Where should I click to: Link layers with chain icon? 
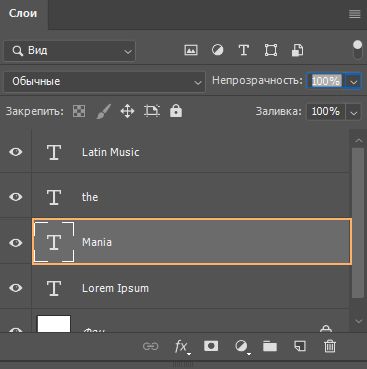click(150, 346)
